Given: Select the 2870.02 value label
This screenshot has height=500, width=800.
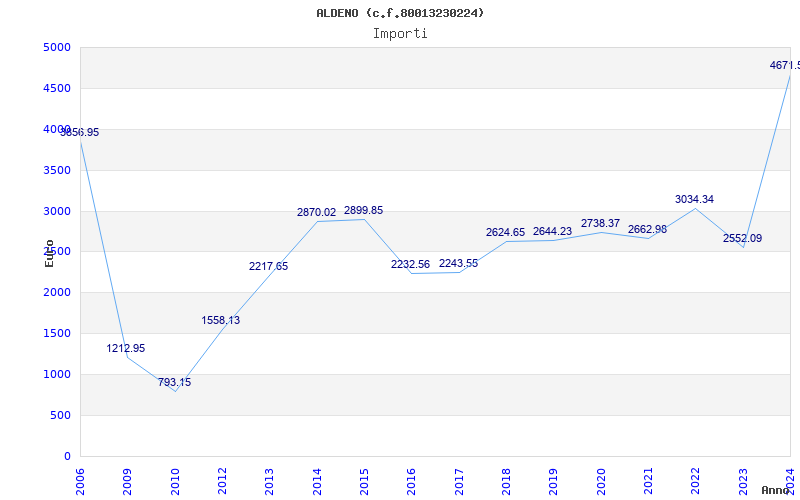Looking at the screenshot, I should (316, 213).
